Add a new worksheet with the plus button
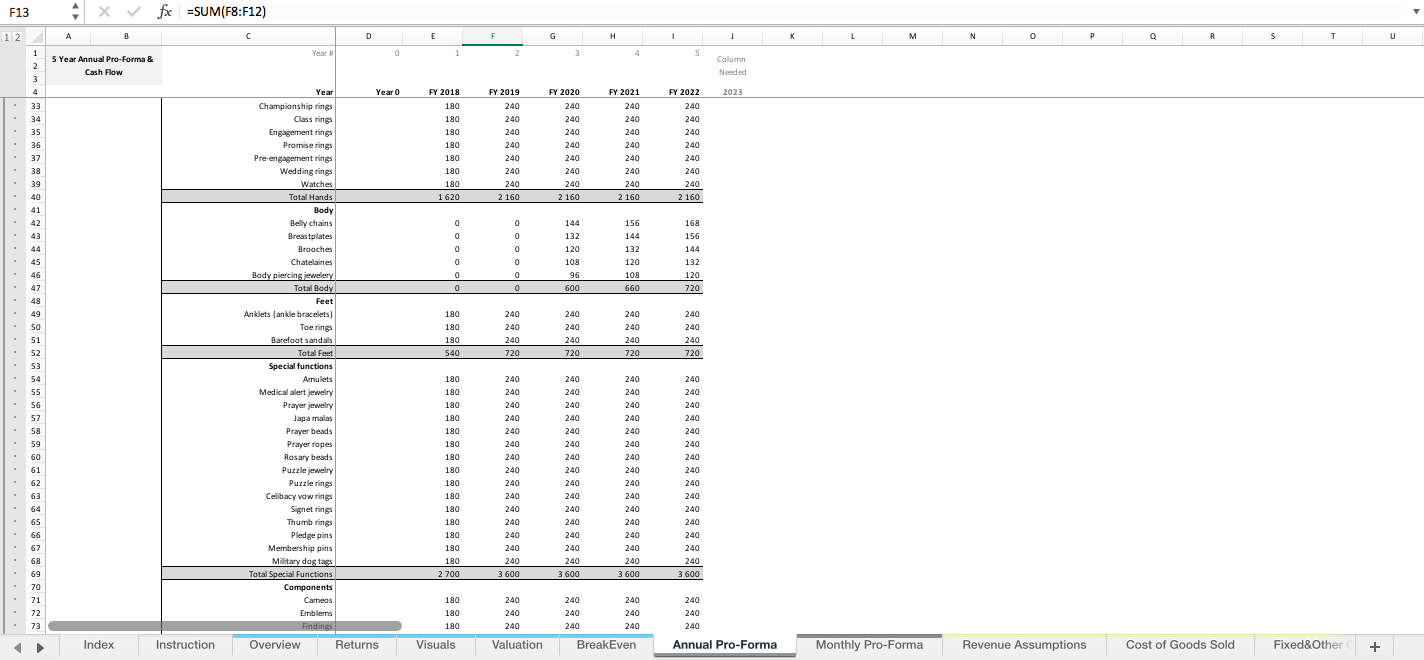This screenshot has height=660, width=1424. pos(1375,645)
